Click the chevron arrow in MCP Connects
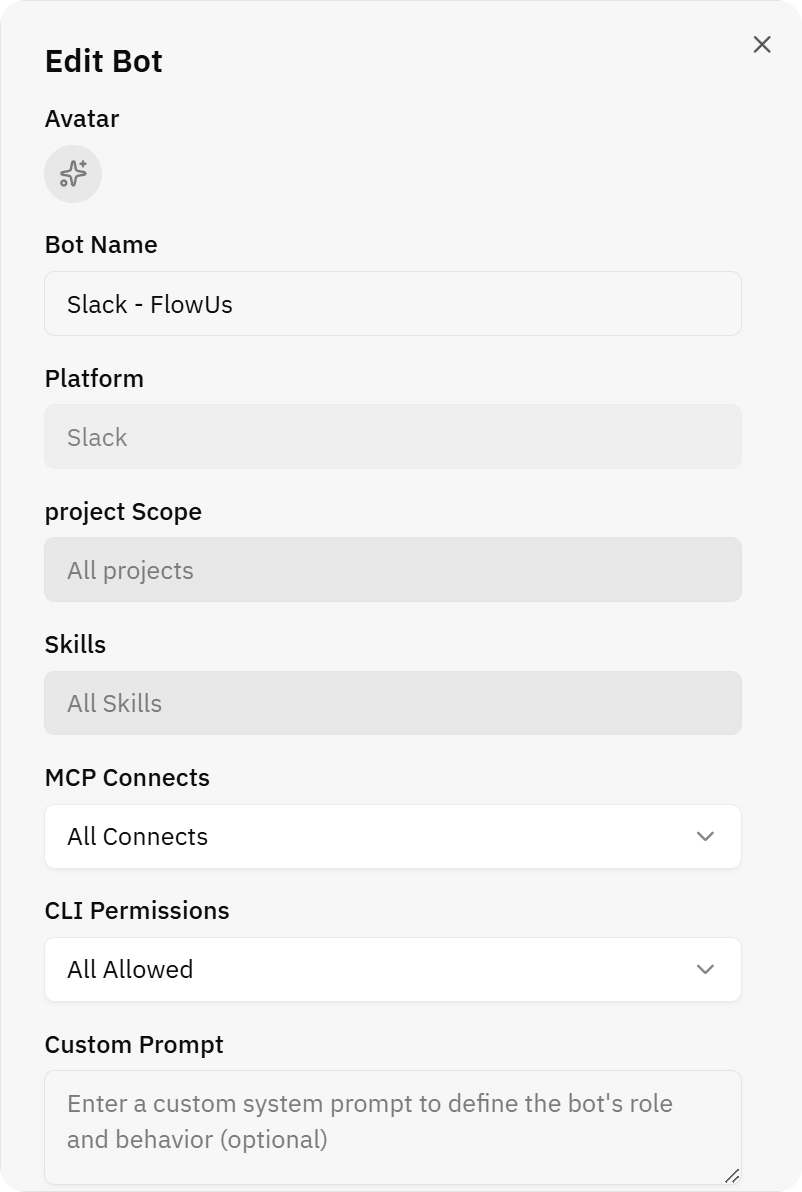This screenshot has width=802, height=1192. [x=705, y=837]
